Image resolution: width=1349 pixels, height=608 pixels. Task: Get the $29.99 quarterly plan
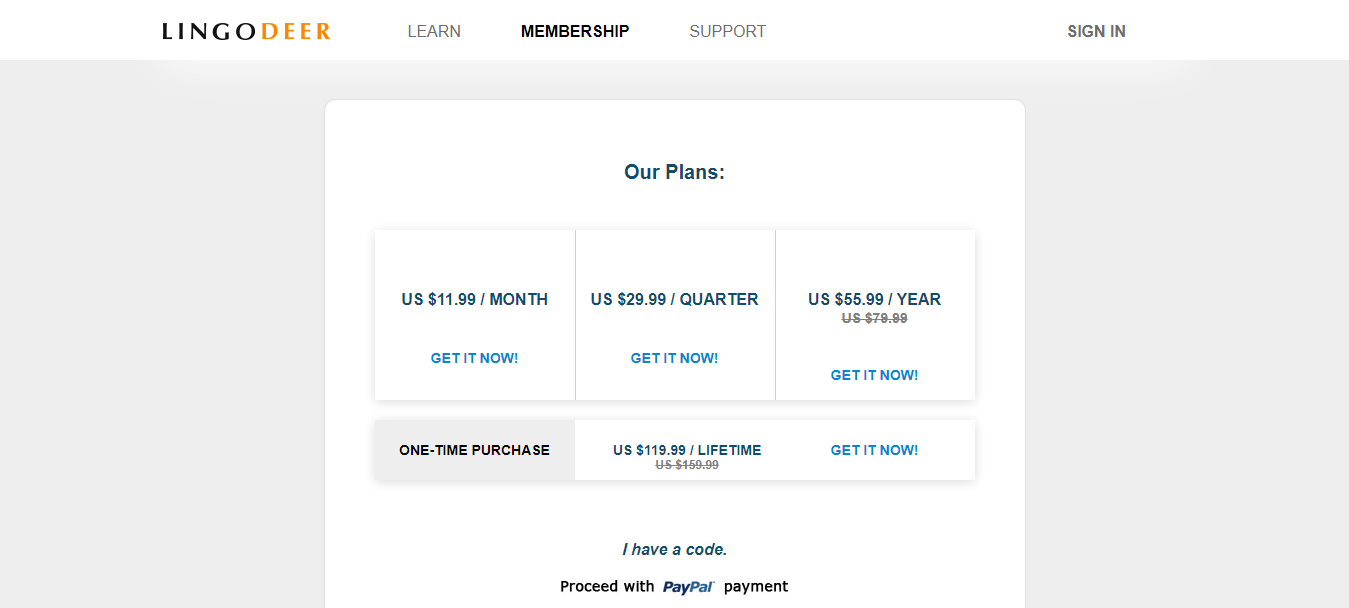click(x=674, y=357)
